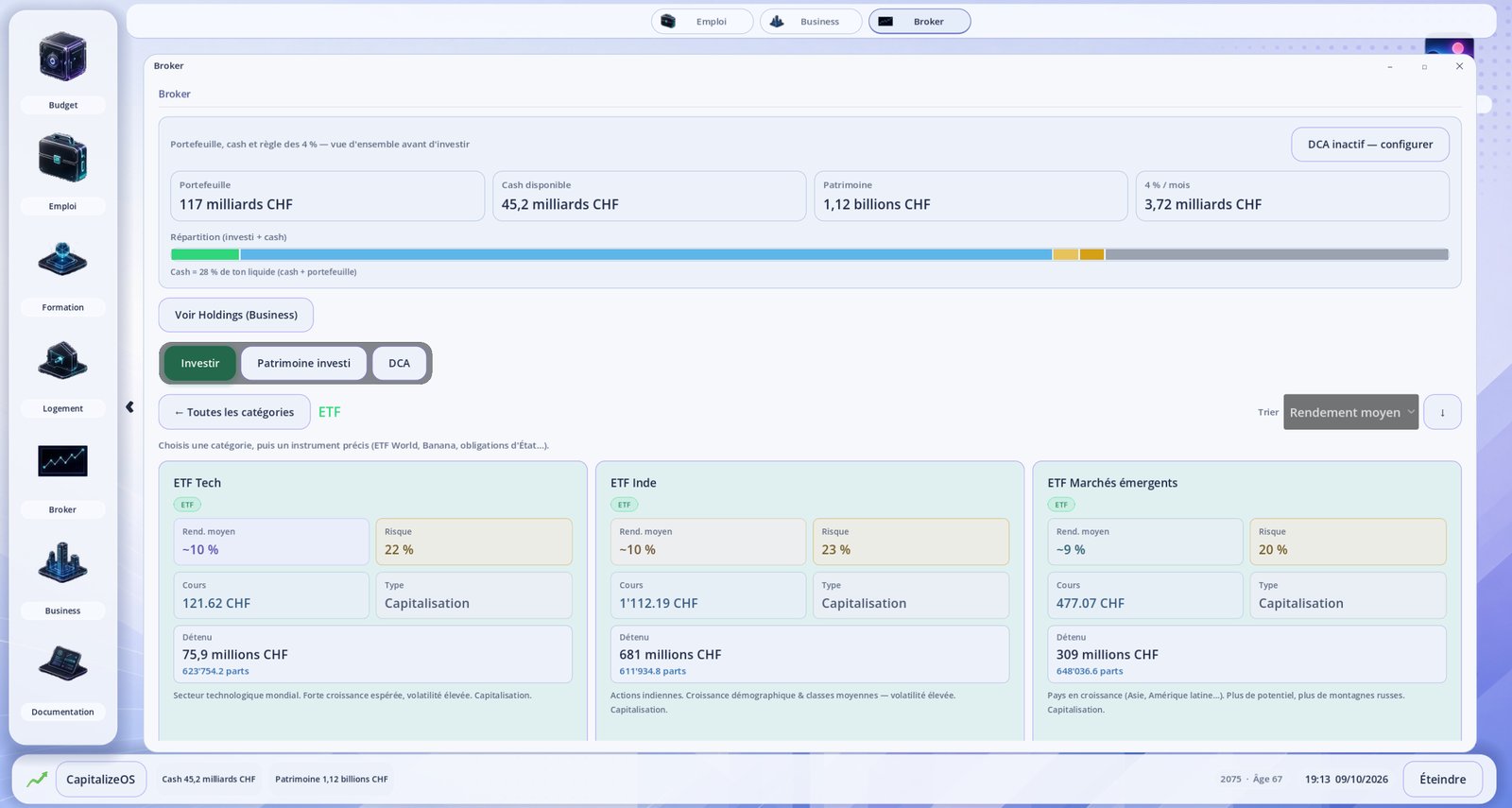Viewport: 1512px width, 808px height.
Task: Click the Cash disponible 45,2 milliards box
Action: tap(649, 196)
